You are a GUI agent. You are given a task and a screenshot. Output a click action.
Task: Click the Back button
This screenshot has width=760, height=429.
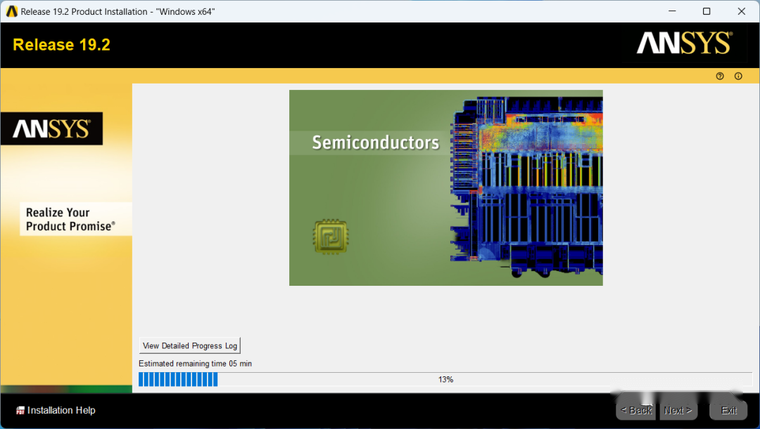point(636,411)
